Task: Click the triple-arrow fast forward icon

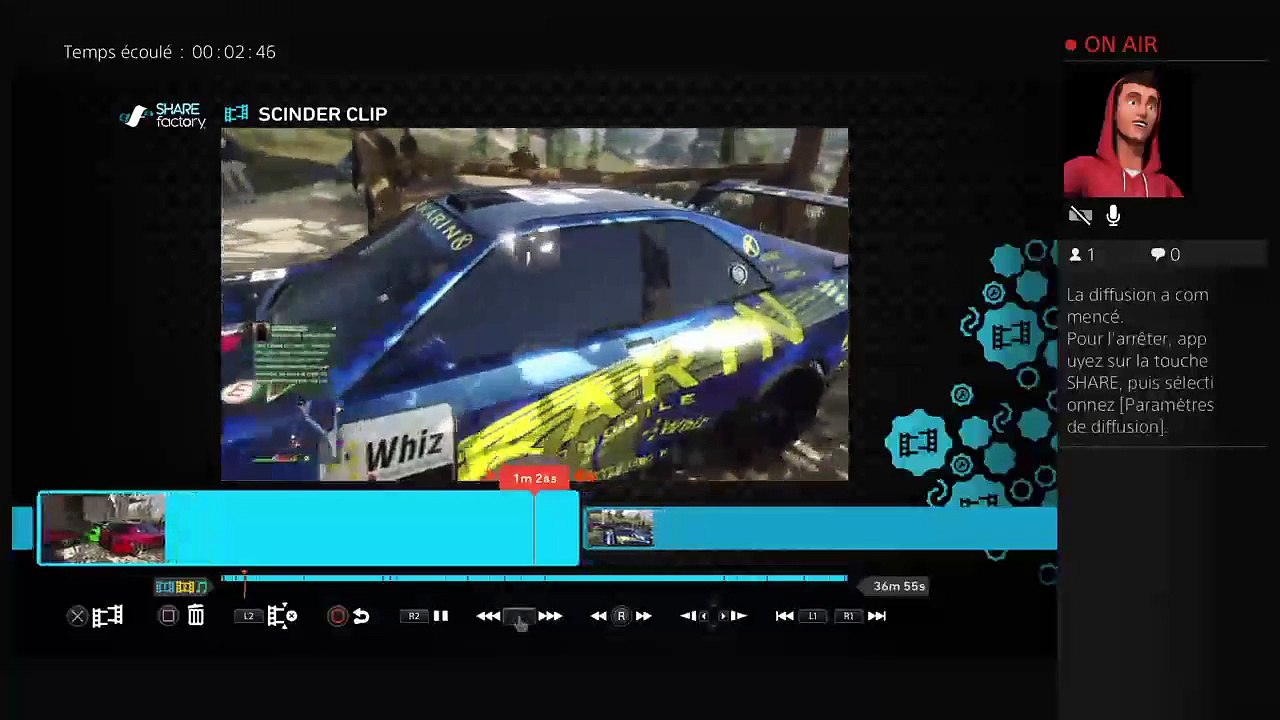Action: point(550,616)
